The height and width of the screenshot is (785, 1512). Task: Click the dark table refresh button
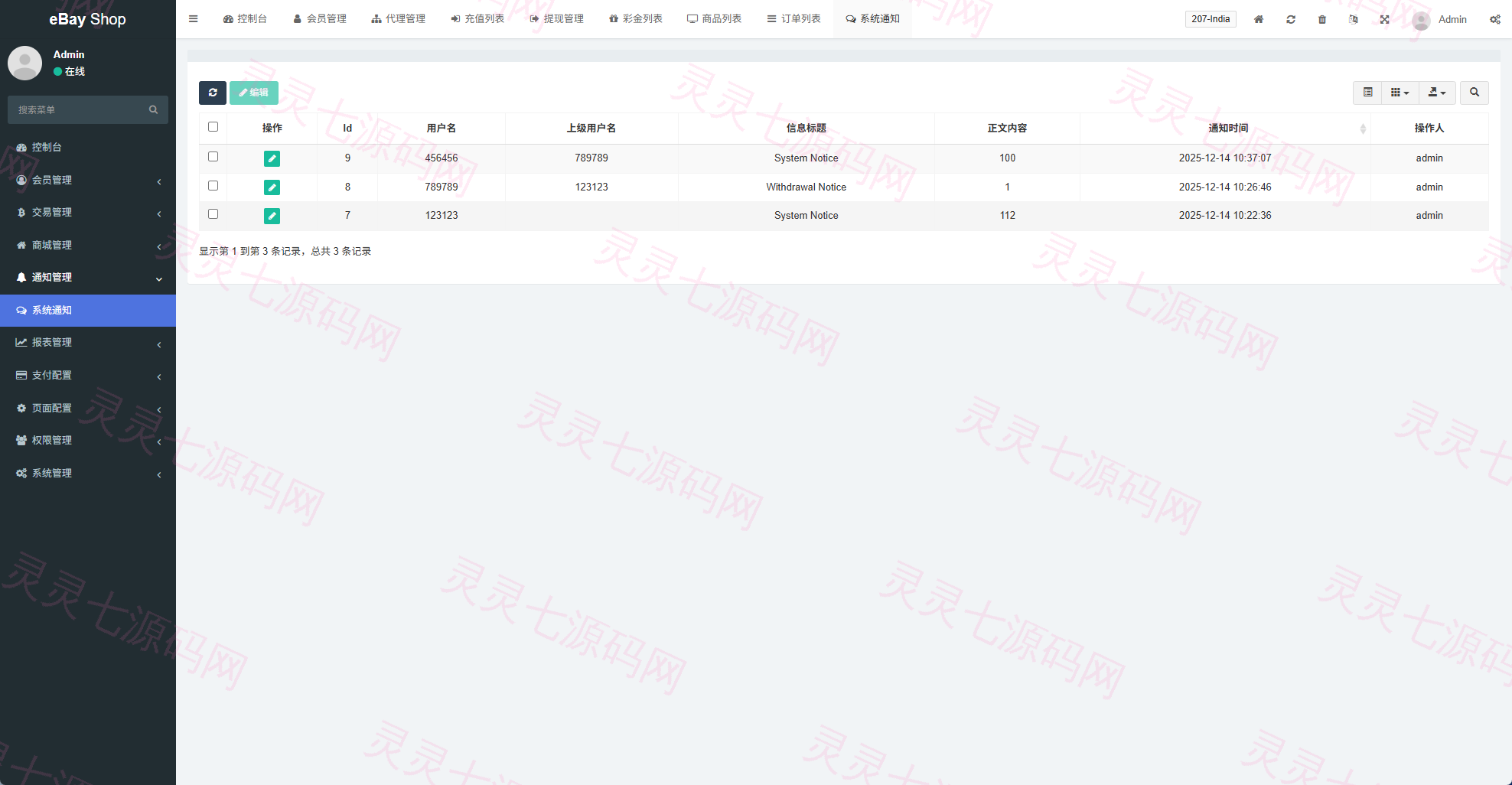point(213,93)
